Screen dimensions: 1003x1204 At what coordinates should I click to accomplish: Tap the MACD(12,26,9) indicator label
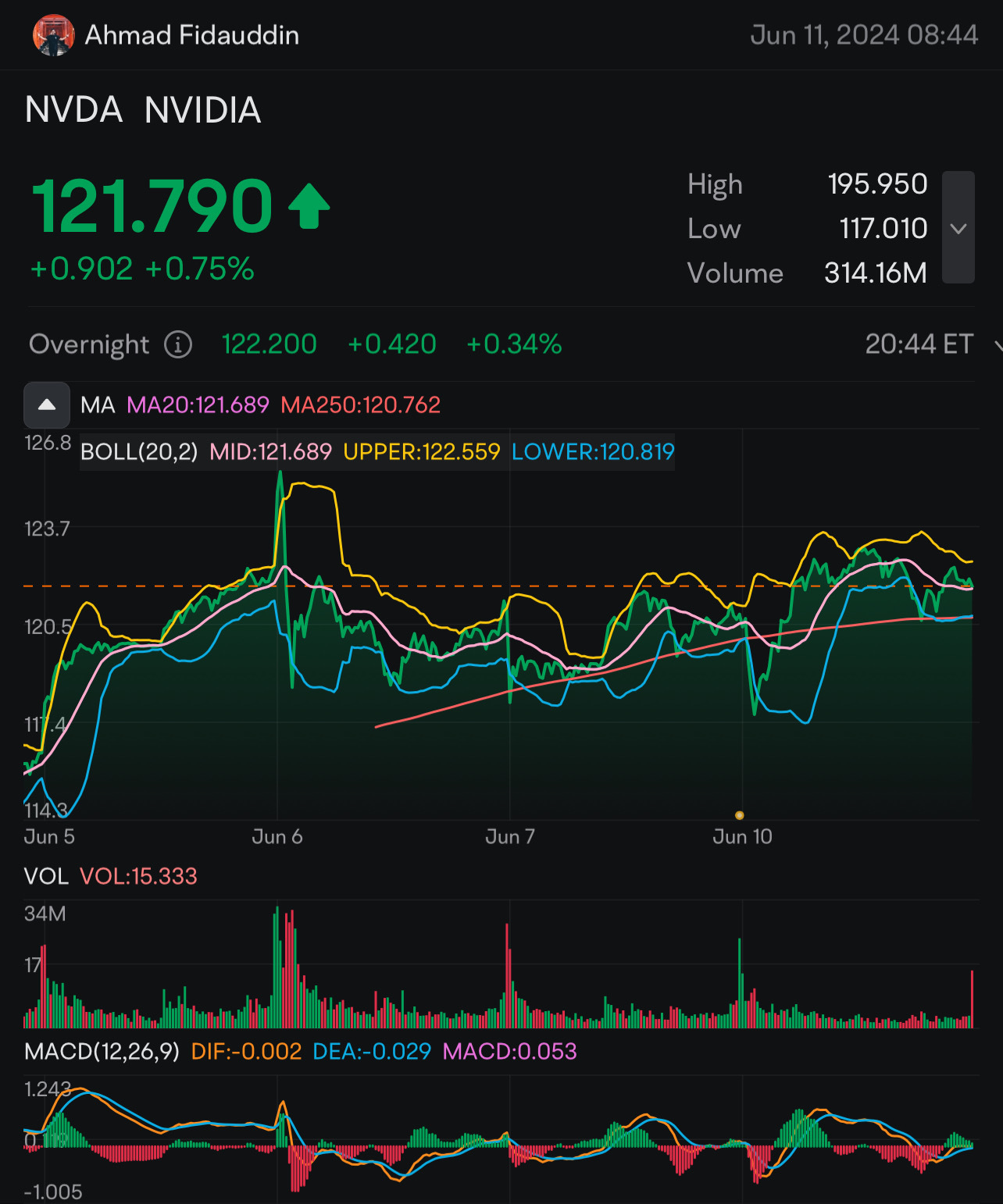click(102, 1051)
